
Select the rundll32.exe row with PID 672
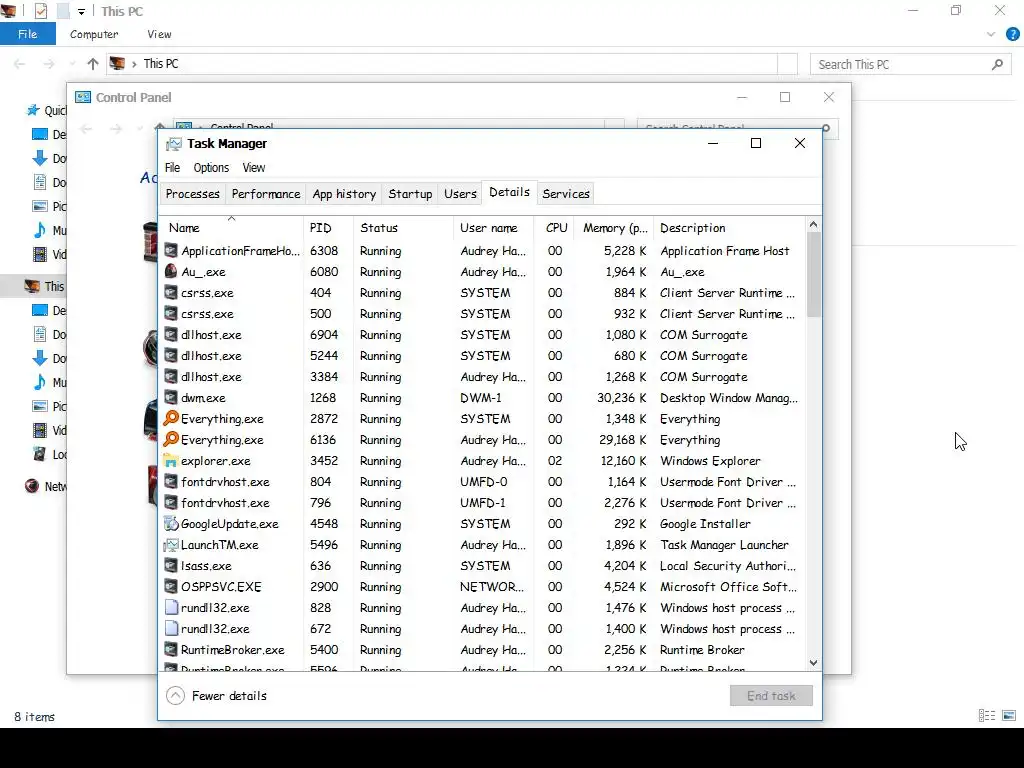coord(483,628)
